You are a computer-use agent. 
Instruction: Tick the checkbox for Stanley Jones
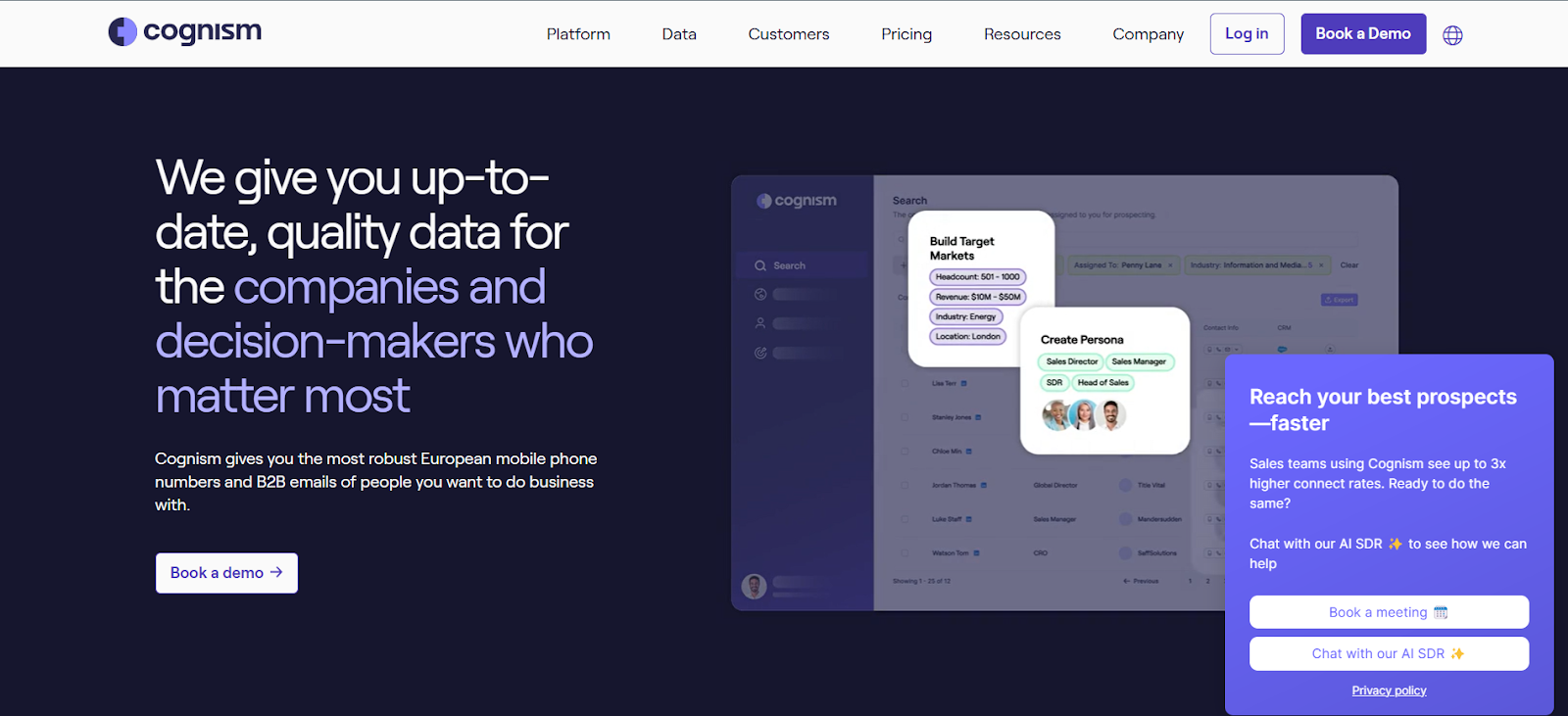click(905, 417)
